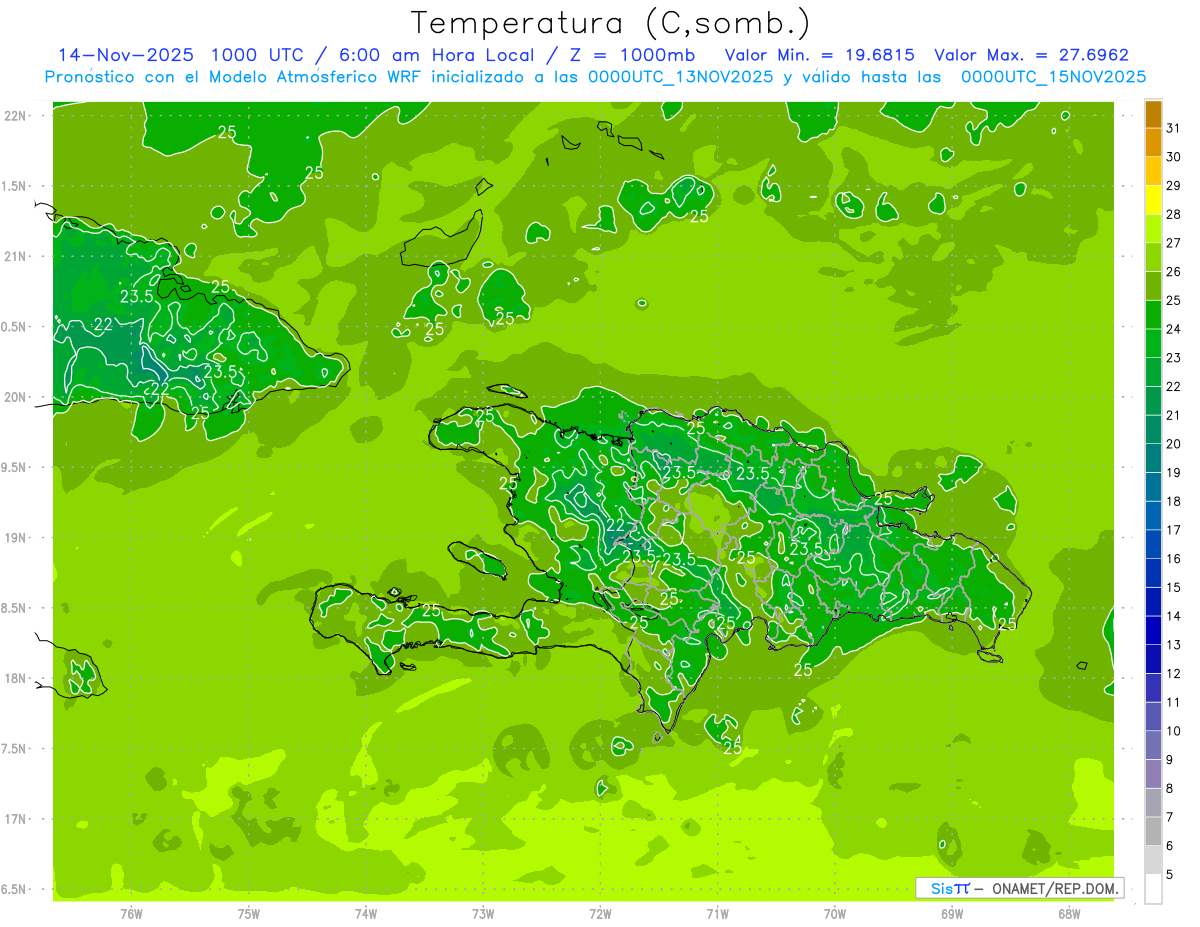This screenshot has width=1200, height=927.
Task: Click the 68W longitude axis label
Action: 1068,913
